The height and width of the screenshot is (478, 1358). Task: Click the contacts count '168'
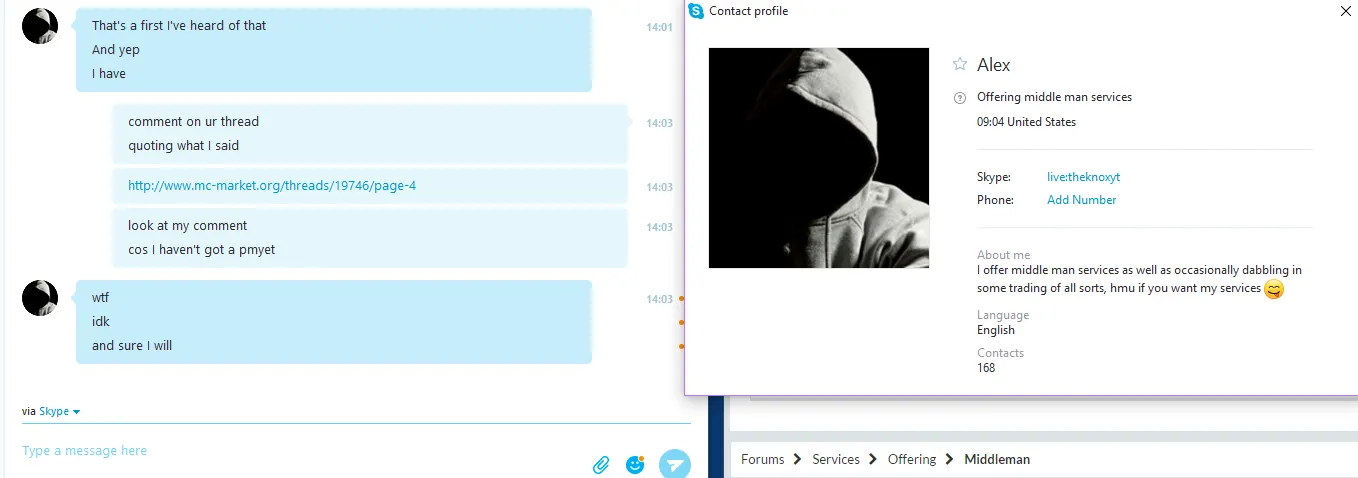pyautogui.click(x=986, y=367)
